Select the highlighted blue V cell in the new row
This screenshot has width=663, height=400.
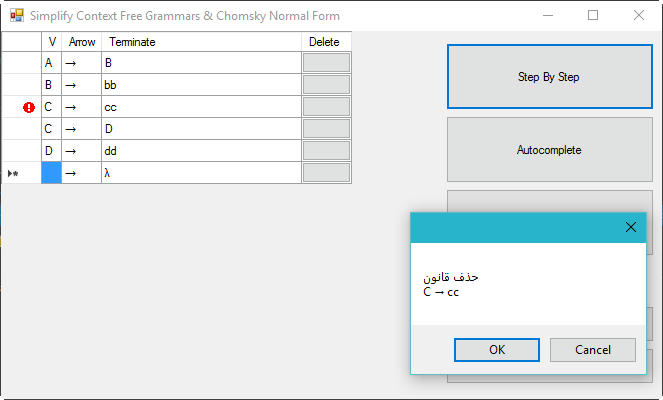52,173
